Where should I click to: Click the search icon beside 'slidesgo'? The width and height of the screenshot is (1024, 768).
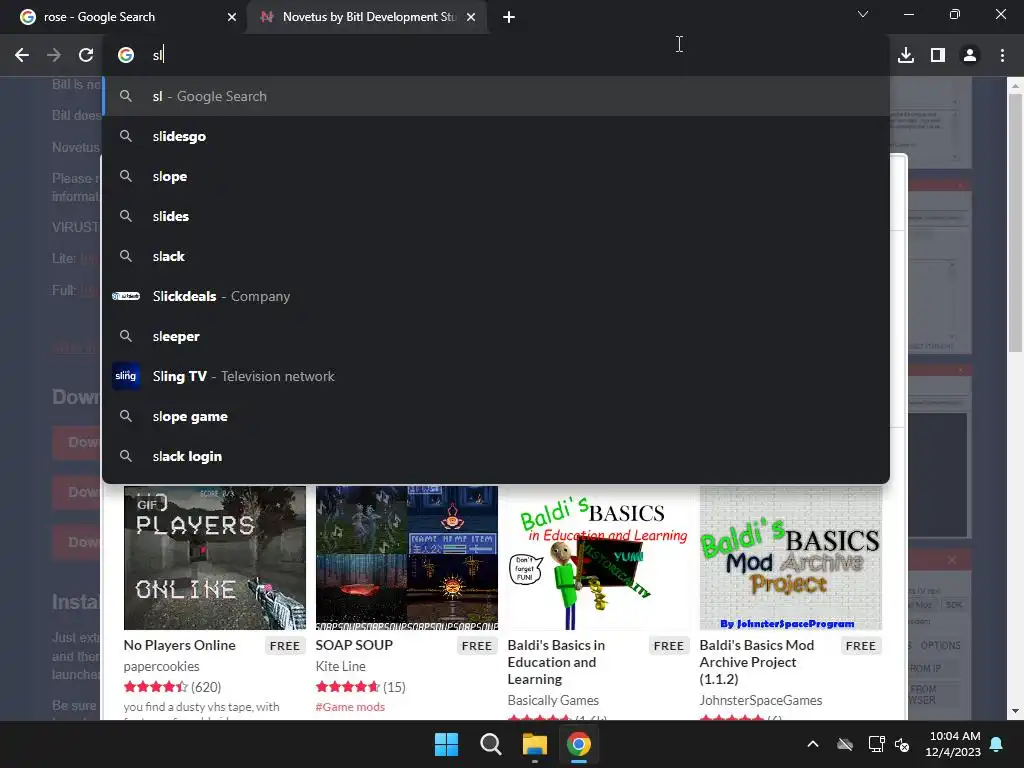[x=126, y=136]
